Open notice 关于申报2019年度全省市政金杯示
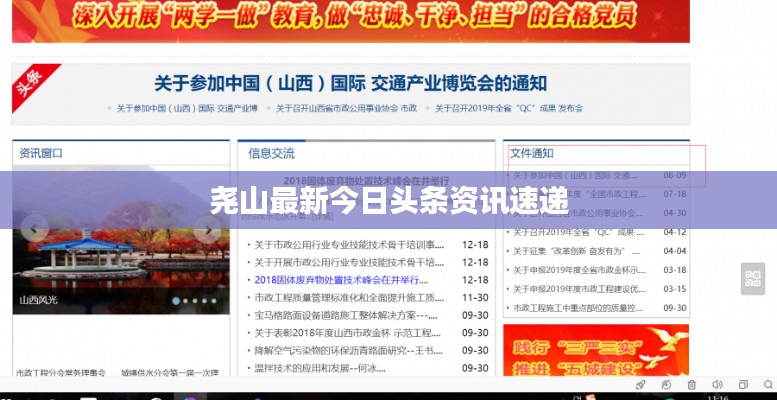Image resolution: width=777 pixels, height=400 pixels. [579, 270]
